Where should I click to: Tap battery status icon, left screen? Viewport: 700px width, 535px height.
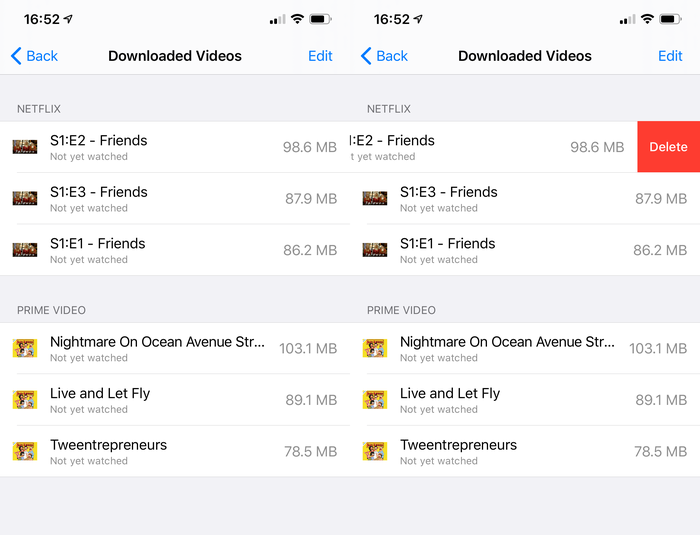click(321, 19)
